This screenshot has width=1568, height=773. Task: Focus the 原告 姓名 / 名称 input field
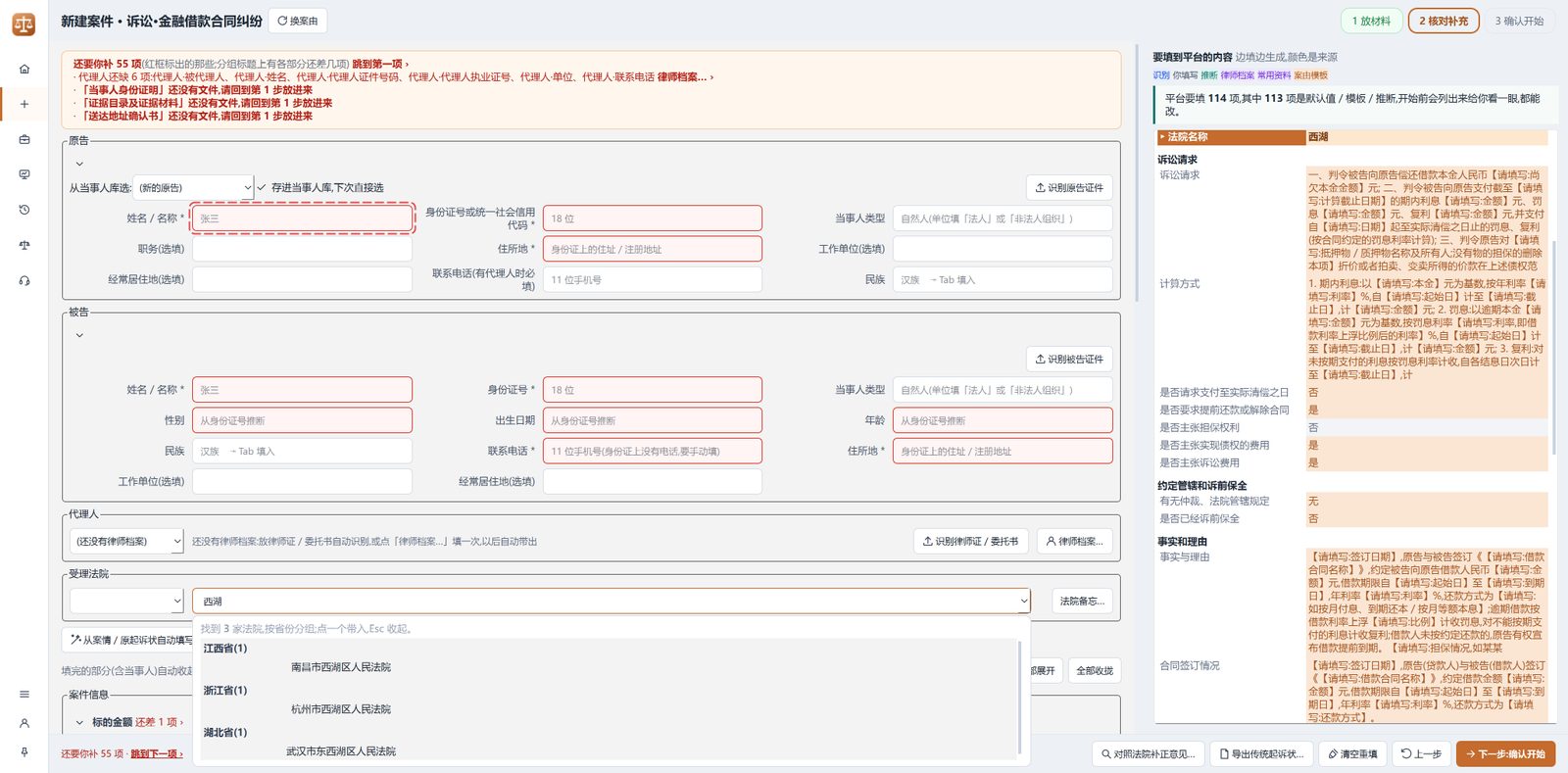tap(302, 218)
